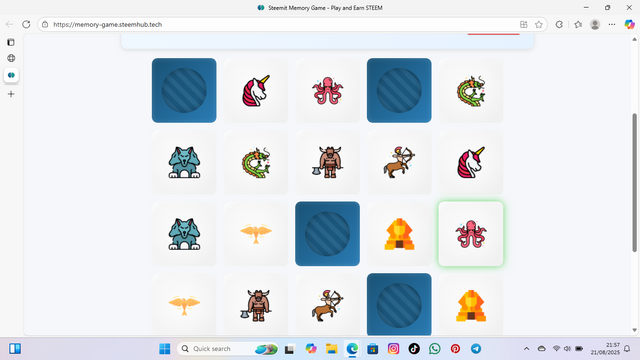Open Pinterest from the taskbar

point(455,349)
